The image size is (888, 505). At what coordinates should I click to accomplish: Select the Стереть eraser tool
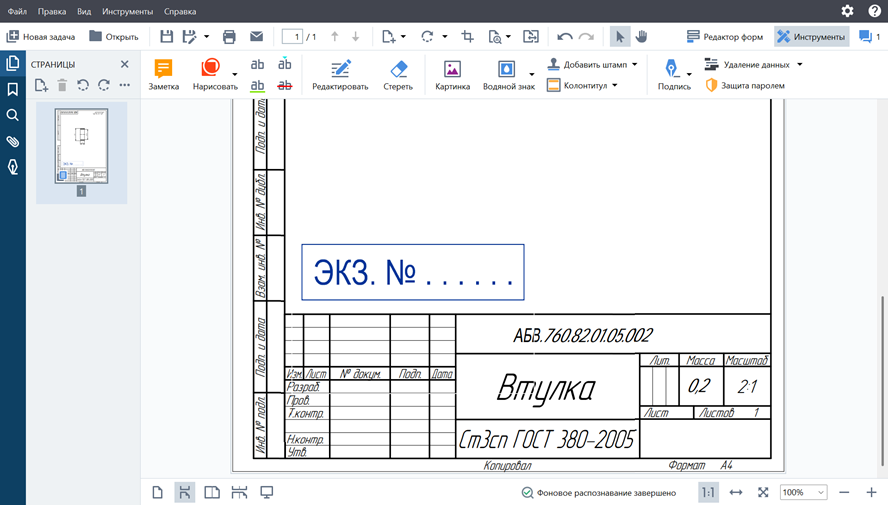tap(397, 70)
